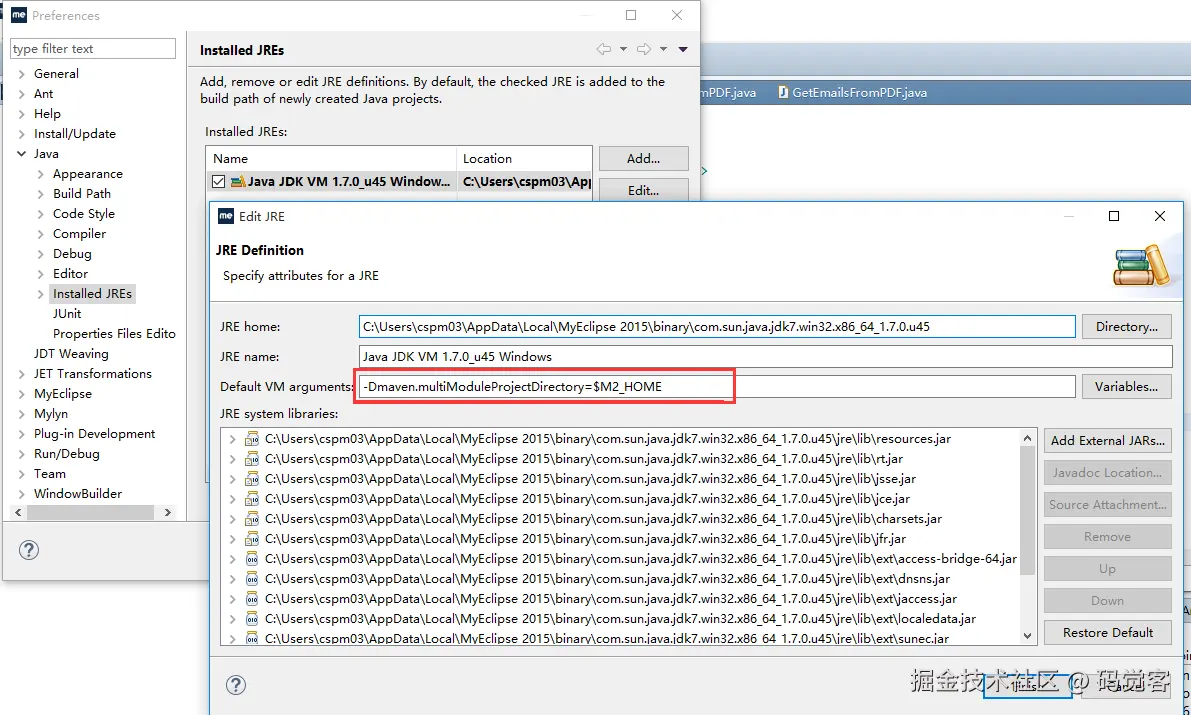Expand the resources.jar library entry
This screenshot has width=1191, height=715.
pos(232,439)
